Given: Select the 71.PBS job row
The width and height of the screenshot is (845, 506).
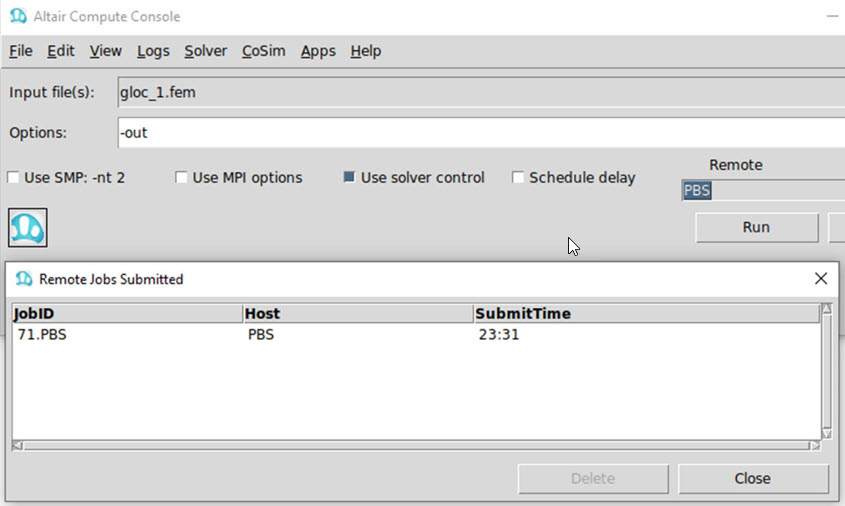Looking at the screenshot, I should click(416, 335).
